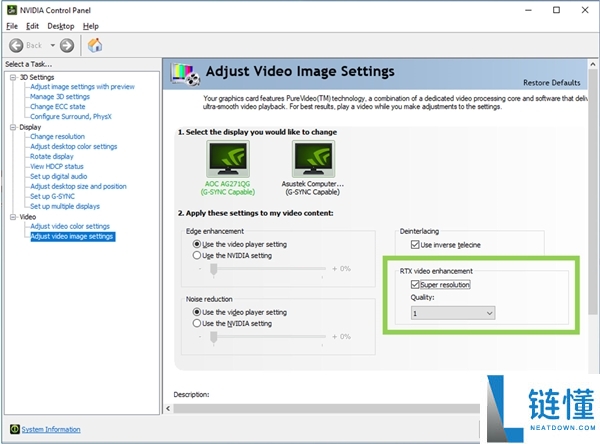The height and width of the screenshot is (444, 600).
Task: Open Adjust video color settings
Action: [x=70, y=226]
